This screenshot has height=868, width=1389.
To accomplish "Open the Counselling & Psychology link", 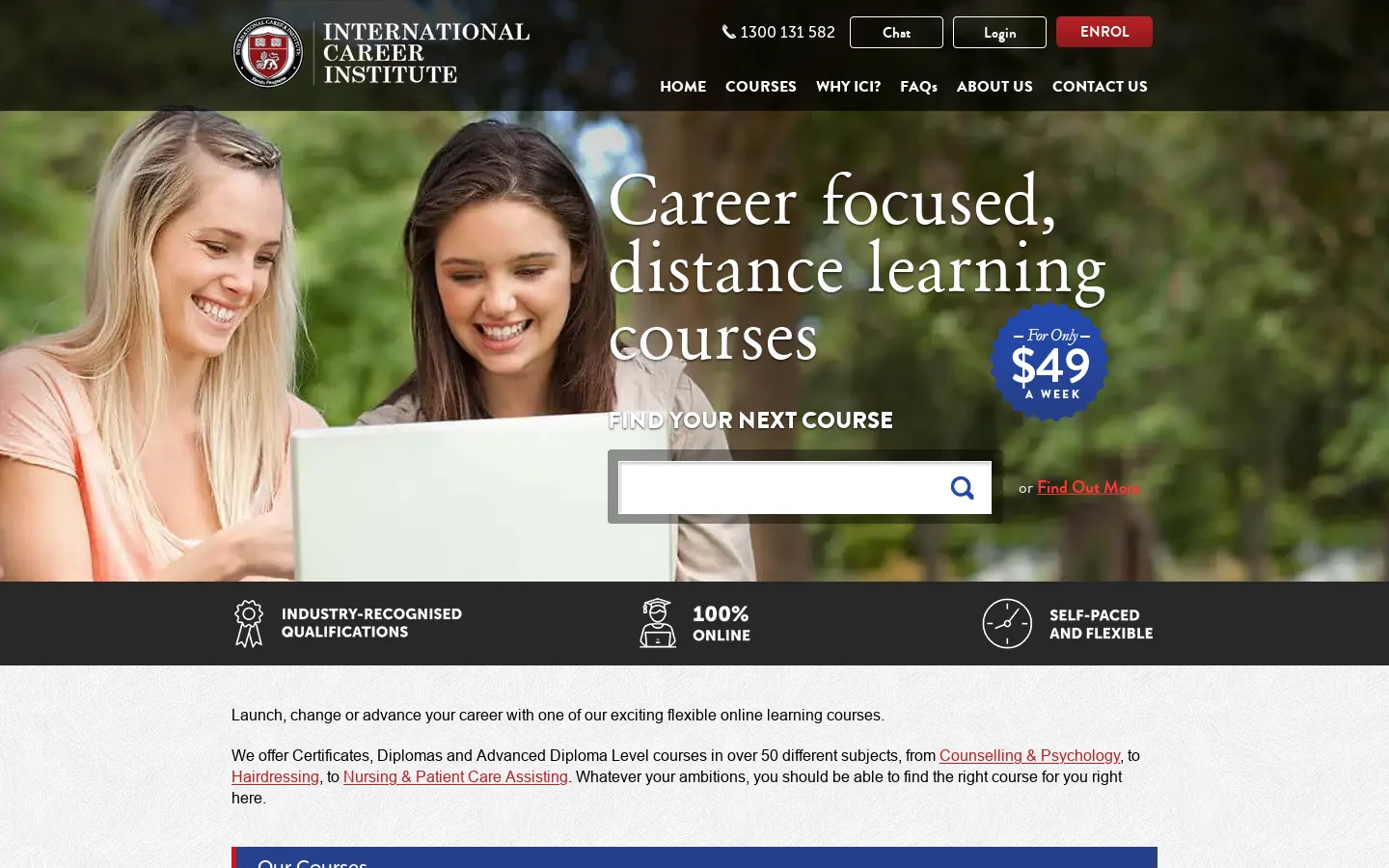I will coord(1030,756).
